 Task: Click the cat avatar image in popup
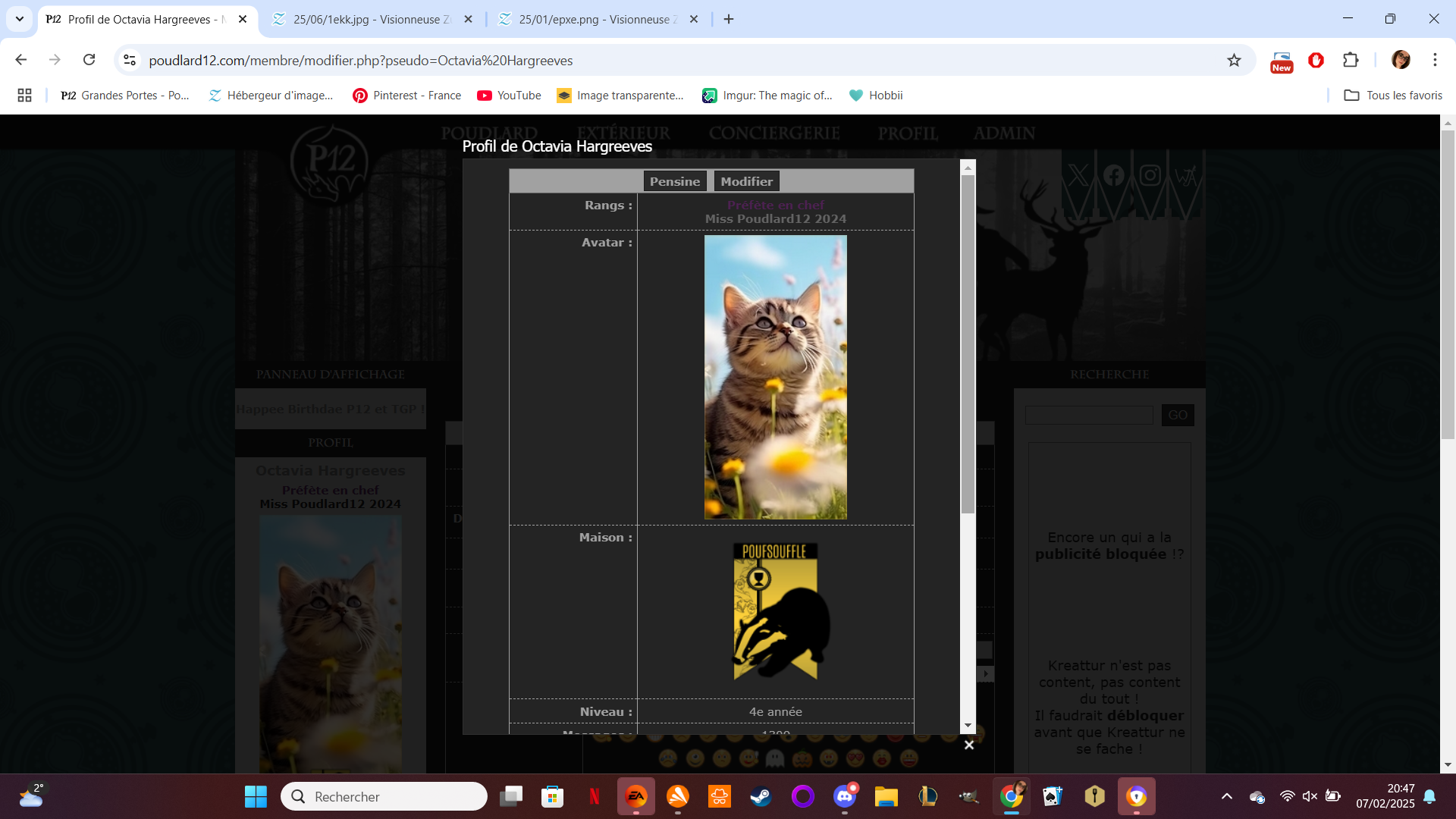(775, 377)
